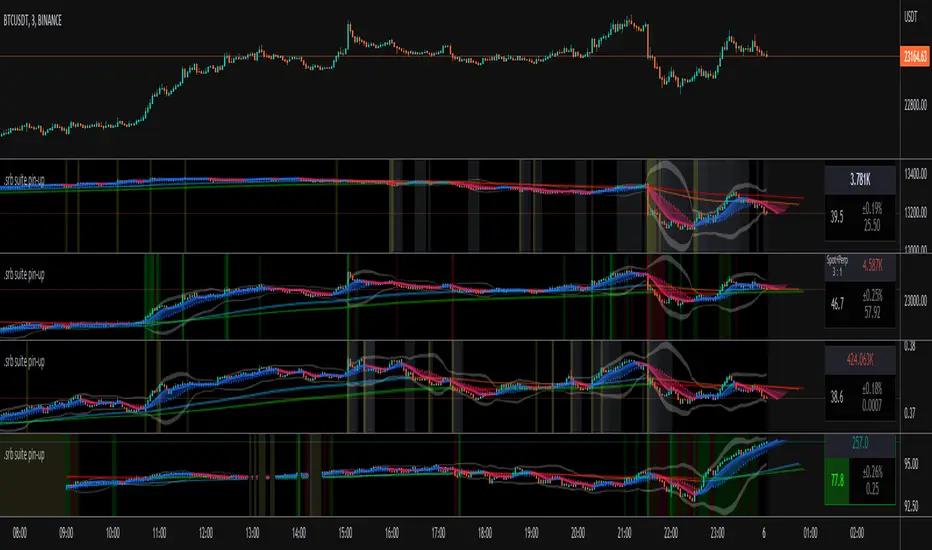932x550 pixels.
Task: Click the 0.25 value in bottom table
Action: click(872, 489)
